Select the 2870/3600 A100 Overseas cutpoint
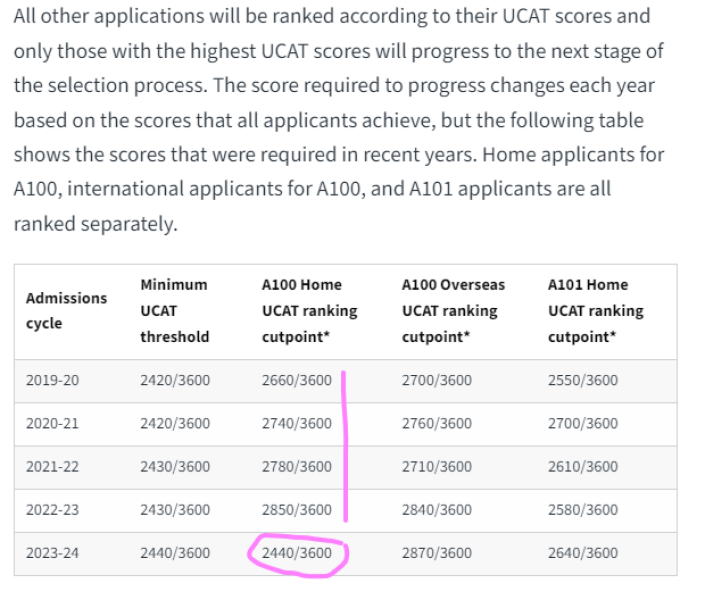 coord(436,553)
